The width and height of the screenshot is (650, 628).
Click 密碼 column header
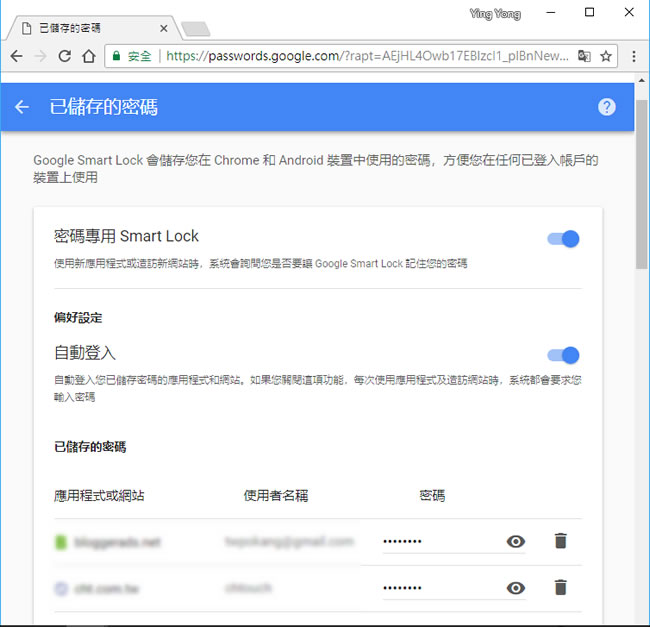point(432,495)
